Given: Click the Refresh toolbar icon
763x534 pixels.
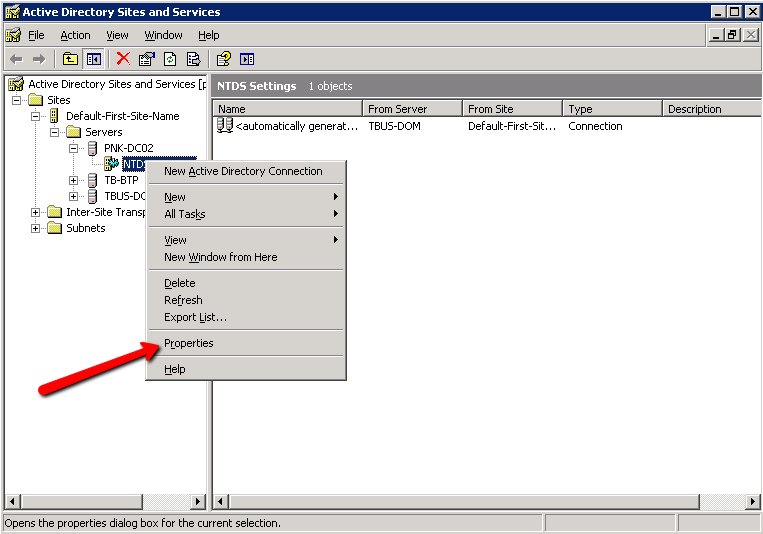Looking at the screenshot, I should [x=170, y=59].
